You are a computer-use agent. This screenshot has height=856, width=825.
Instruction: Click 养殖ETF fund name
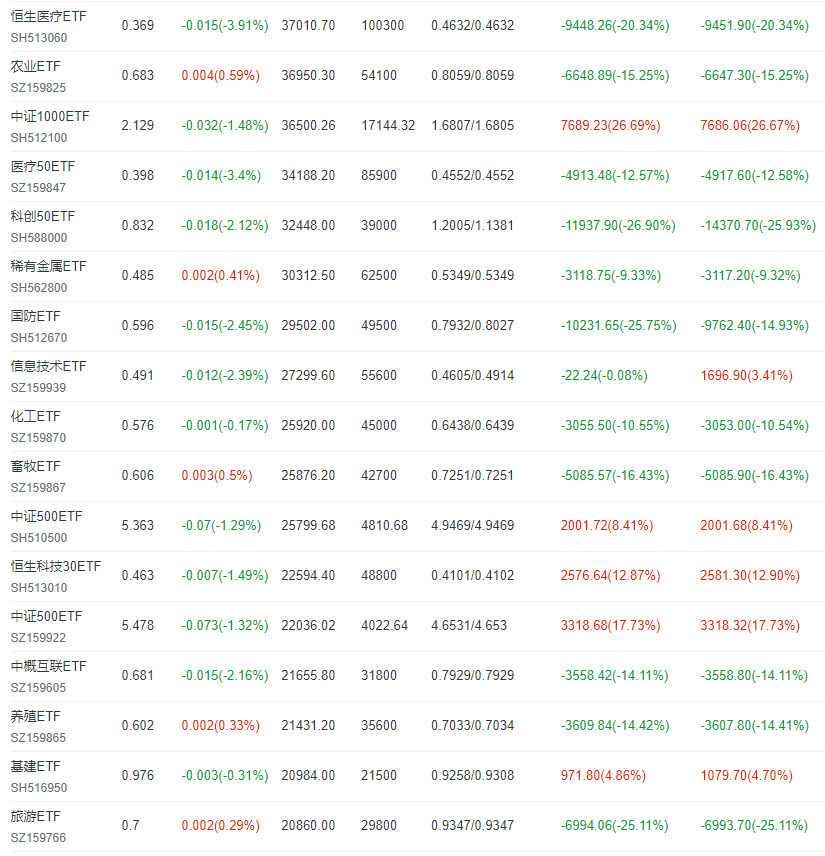click(35, 716)
